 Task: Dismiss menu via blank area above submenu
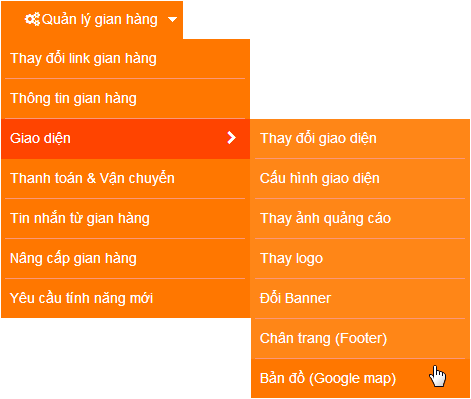tap(360, 60)
